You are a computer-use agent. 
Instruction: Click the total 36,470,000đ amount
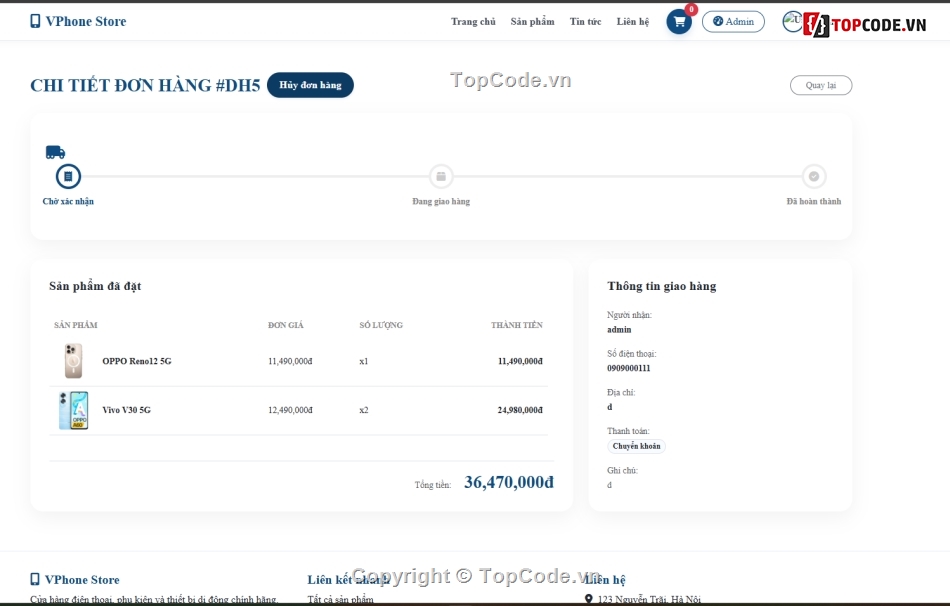[x=509, y=482]
